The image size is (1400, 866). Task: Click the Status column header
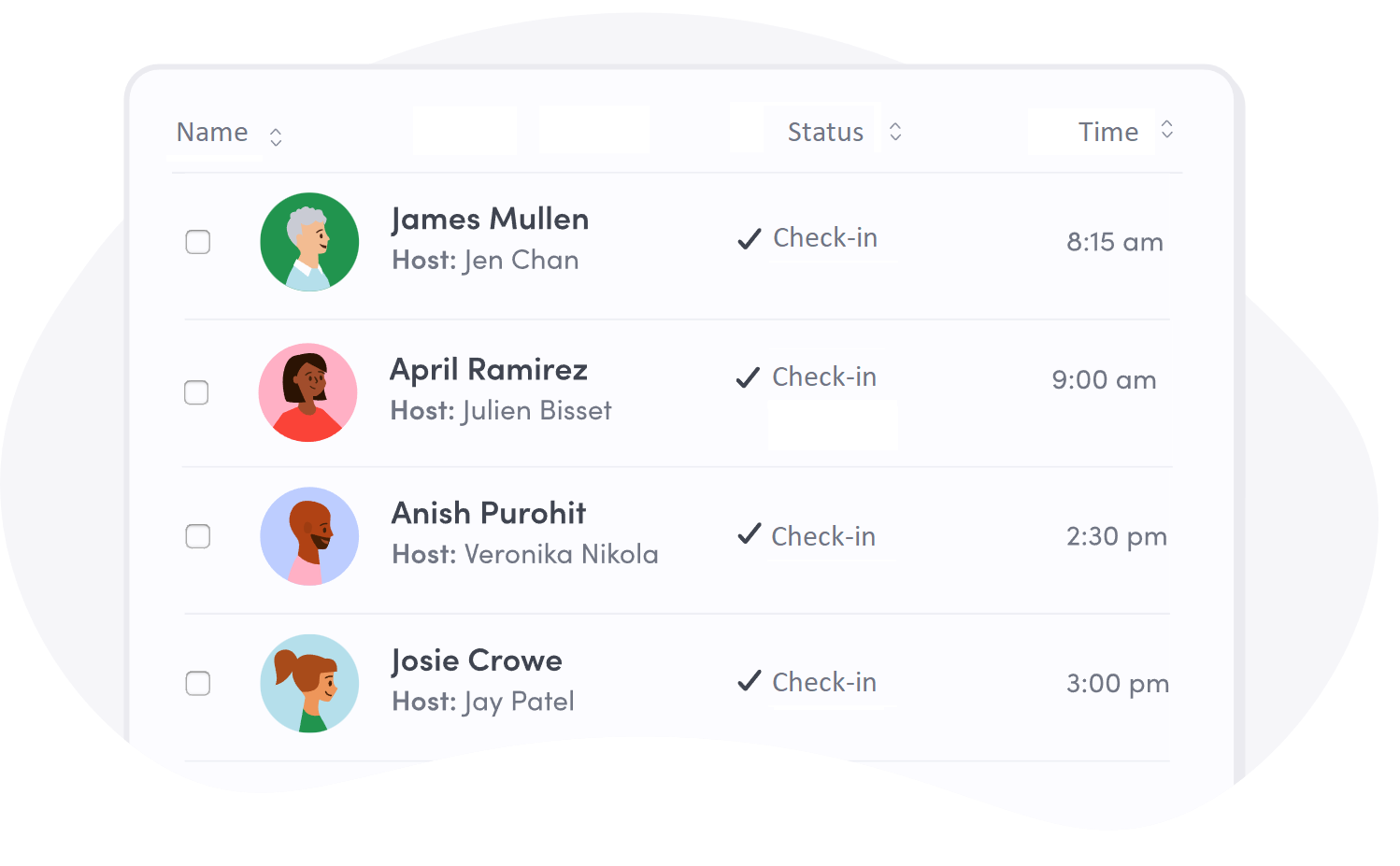coord(825,133)
